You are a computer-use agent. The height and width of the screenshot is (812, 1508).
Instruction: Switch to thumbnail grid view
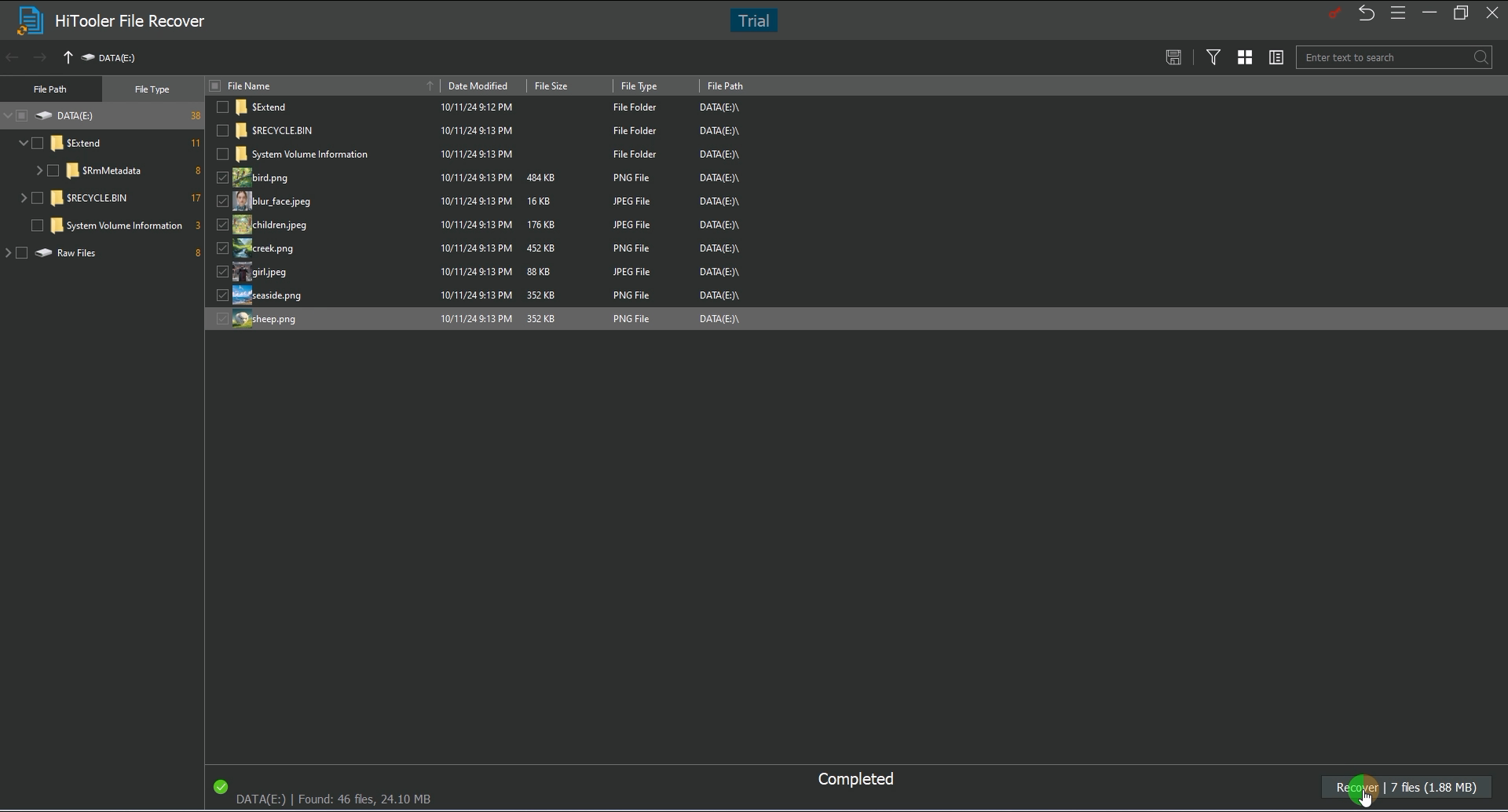(1244, 57)
